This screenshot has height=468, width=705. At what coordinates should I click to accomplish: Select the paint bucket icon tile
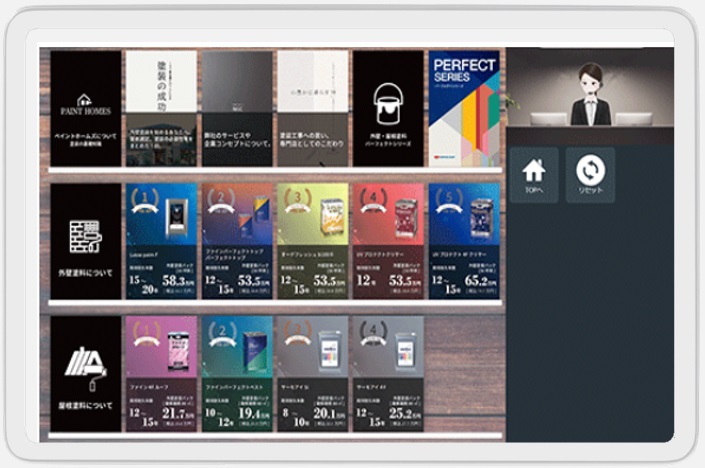pos(387,108)
